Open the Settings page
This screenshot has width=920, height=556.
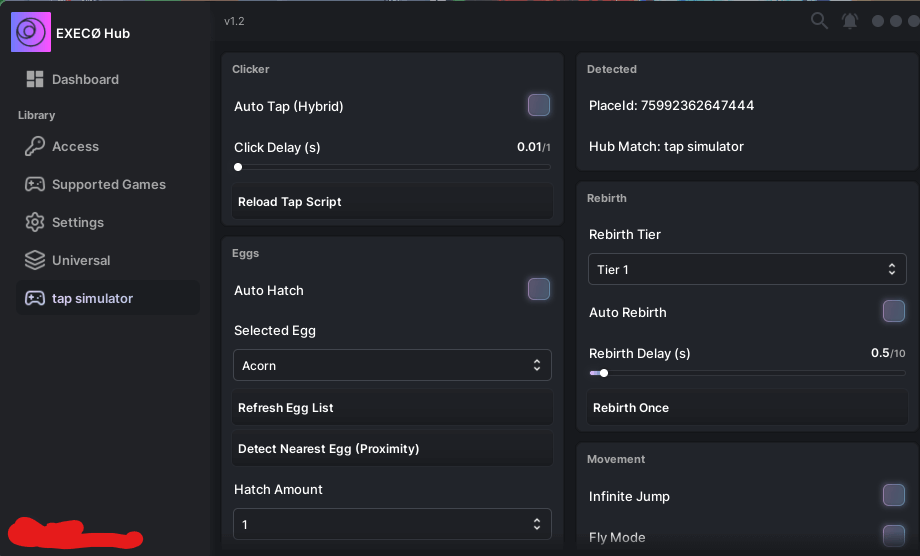click(108, 222)
